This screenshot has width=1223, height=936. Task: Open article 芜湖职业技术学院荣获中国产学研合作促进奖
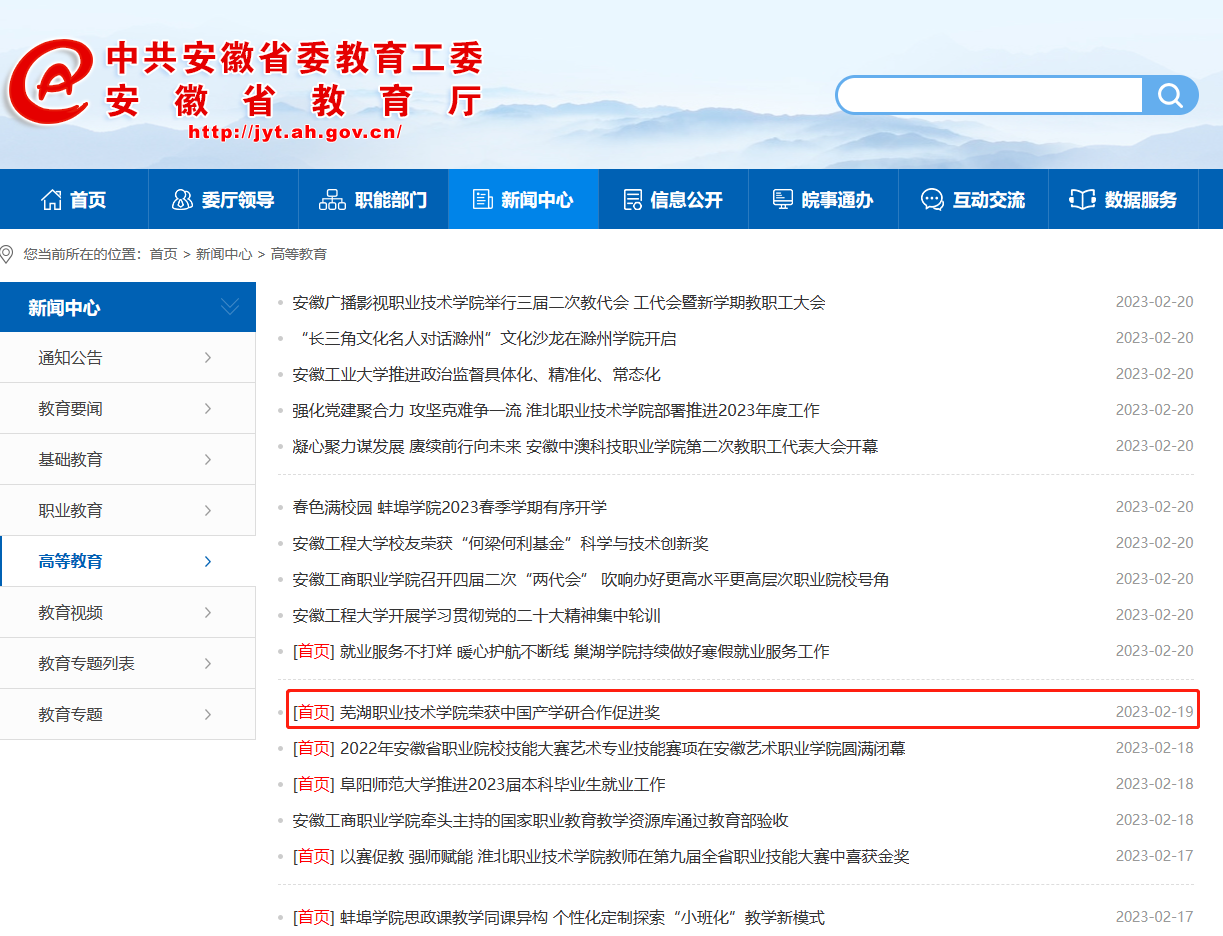499,713
